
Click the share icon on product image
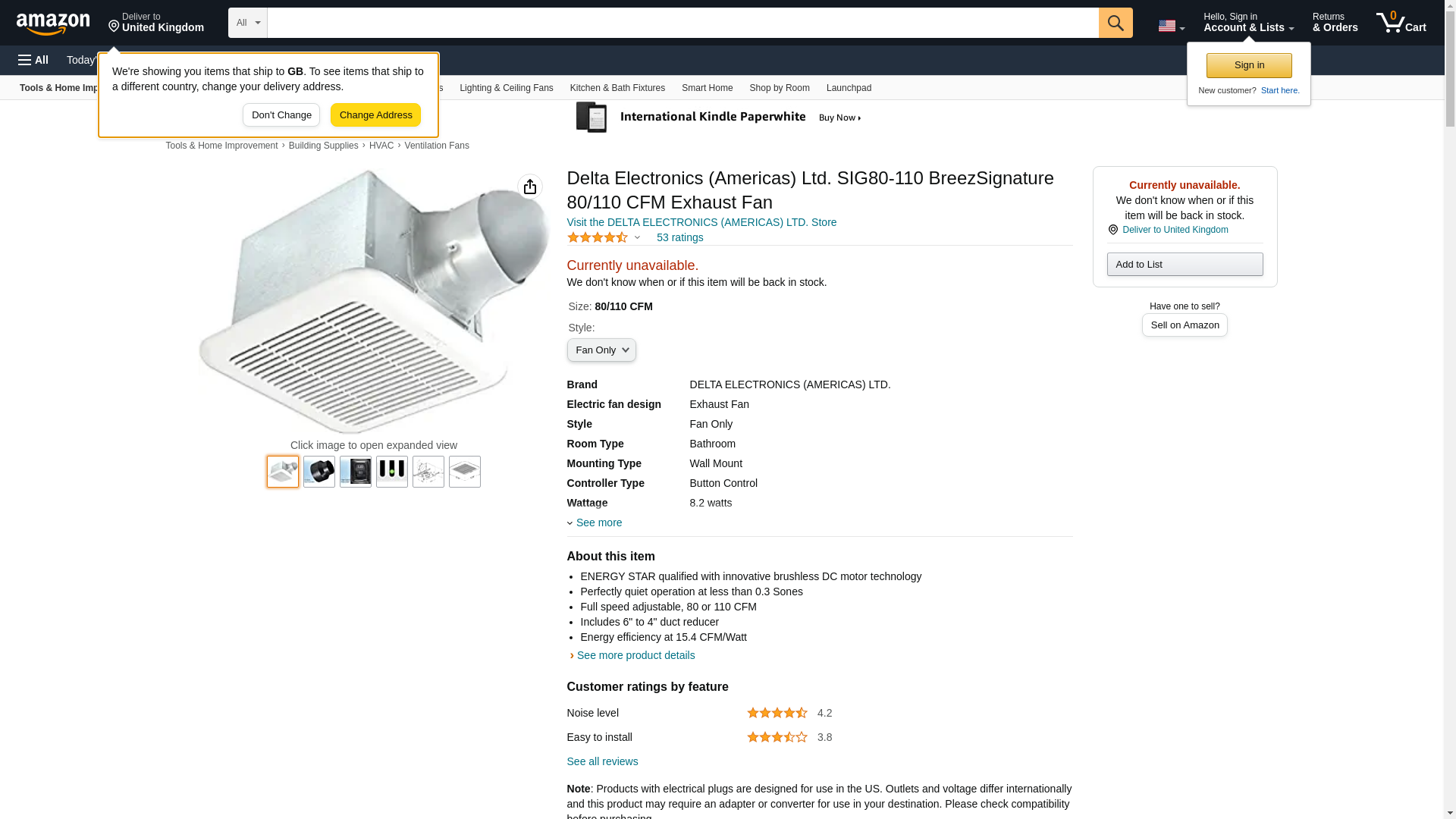pyautogui.click(x=530, y=187)
